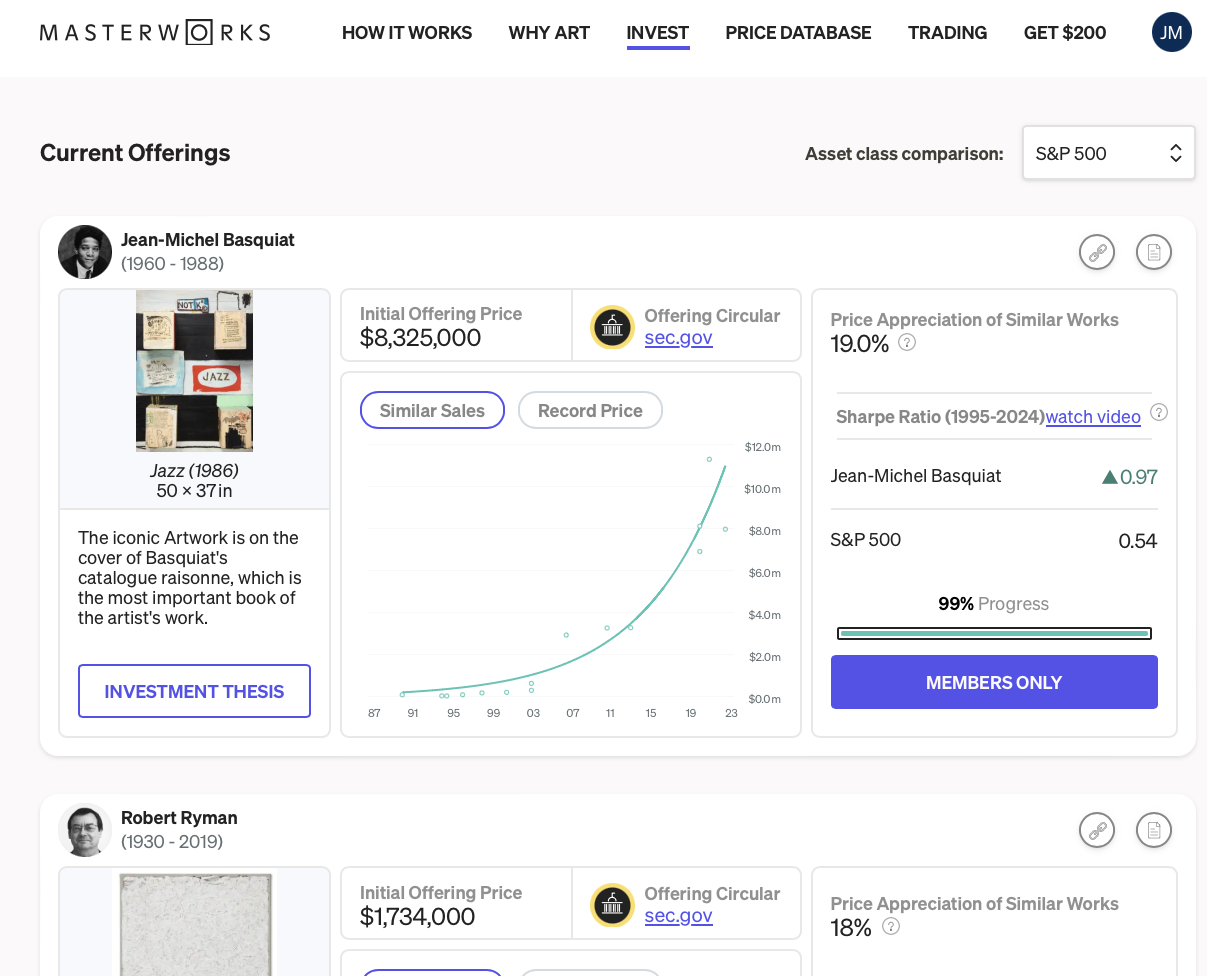1207x976 pixels.
Task: Click the (1930 - 2019) lifespan text
Action: click(172, 842)
